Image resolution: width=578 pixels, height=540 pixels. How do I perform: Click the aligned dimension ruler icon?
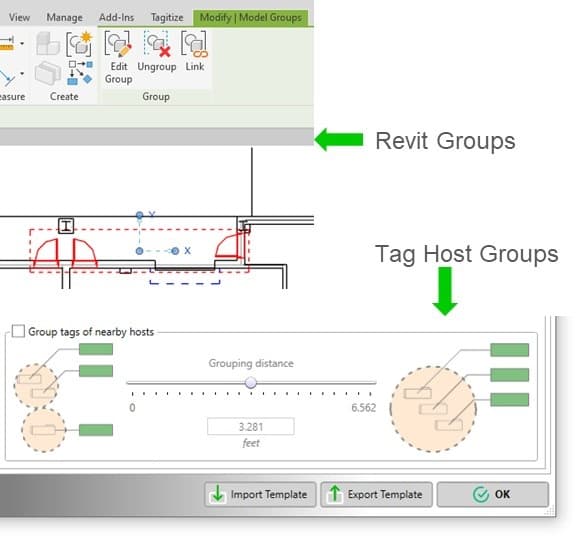point(7,43)
